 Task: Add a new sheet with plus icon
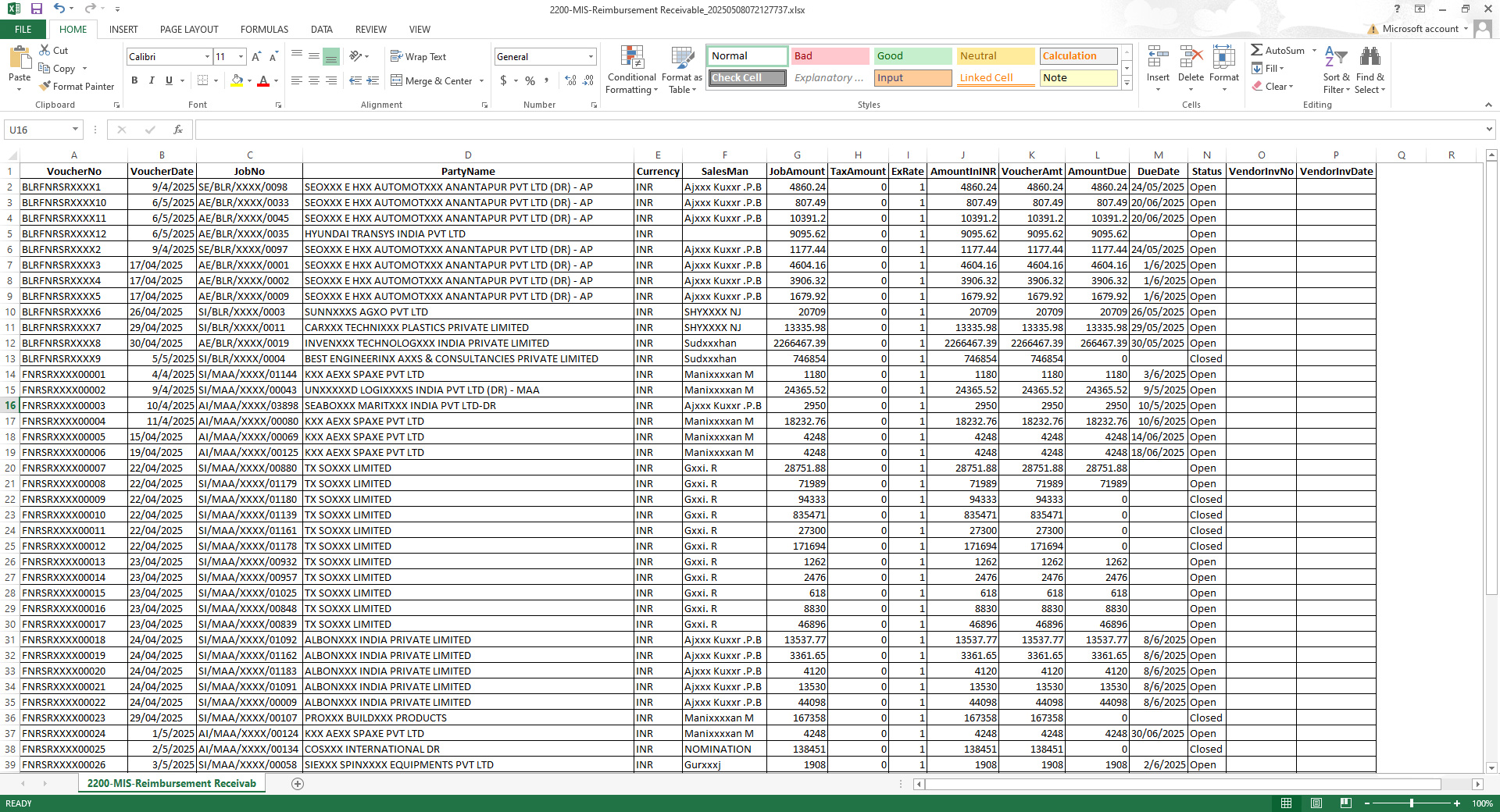point(298,784)
